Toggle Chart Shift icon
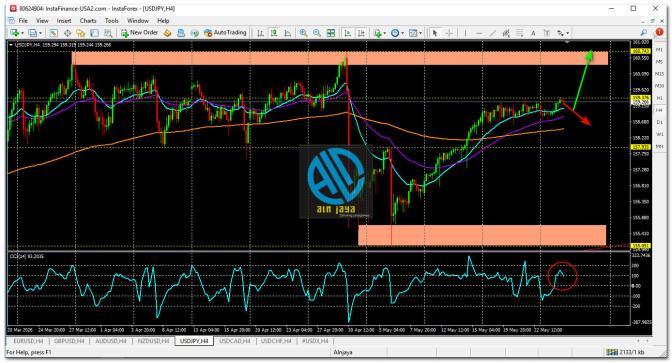 (x=361, y=33)
